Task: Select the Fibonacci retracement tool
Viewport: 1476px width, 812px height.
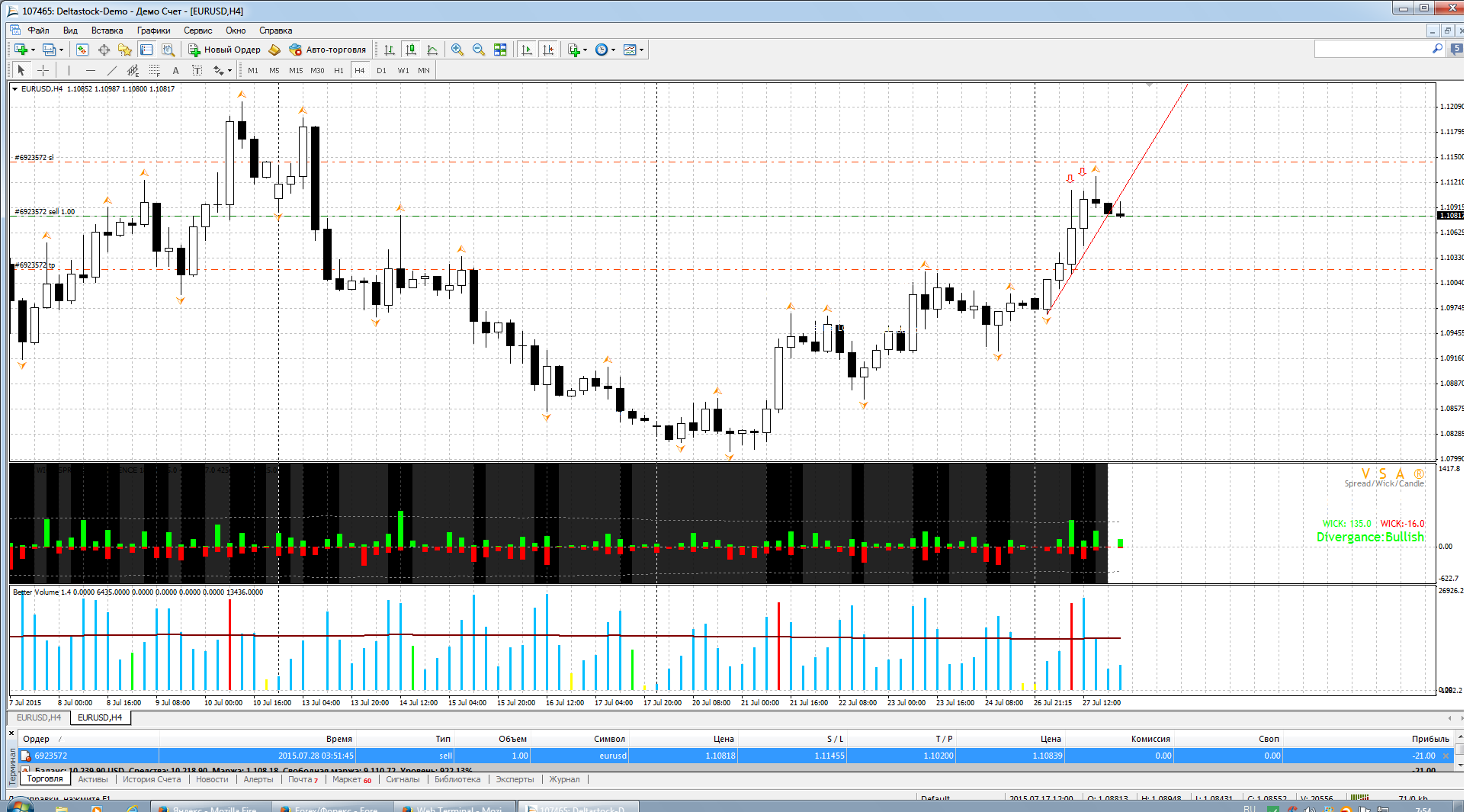Action: (x=154, y=70)
